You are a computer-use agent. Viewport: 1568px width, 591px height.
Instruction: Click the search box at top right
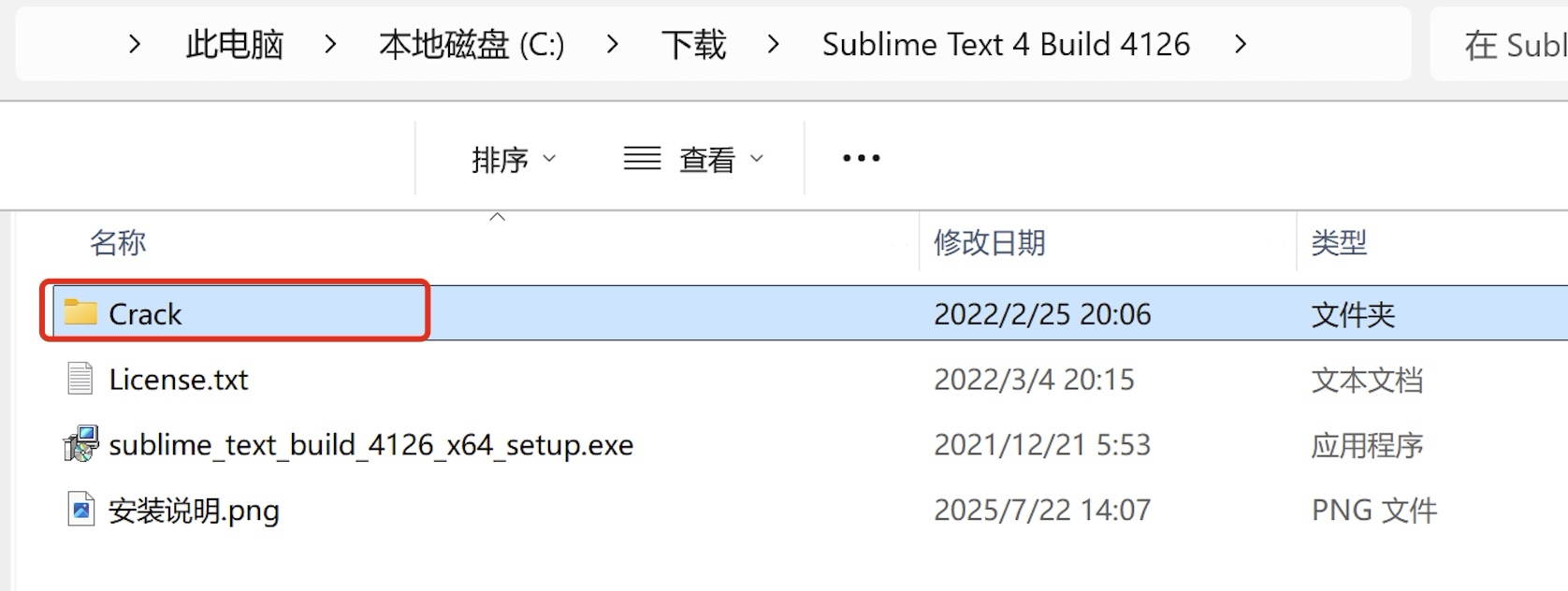[1506, 44]
